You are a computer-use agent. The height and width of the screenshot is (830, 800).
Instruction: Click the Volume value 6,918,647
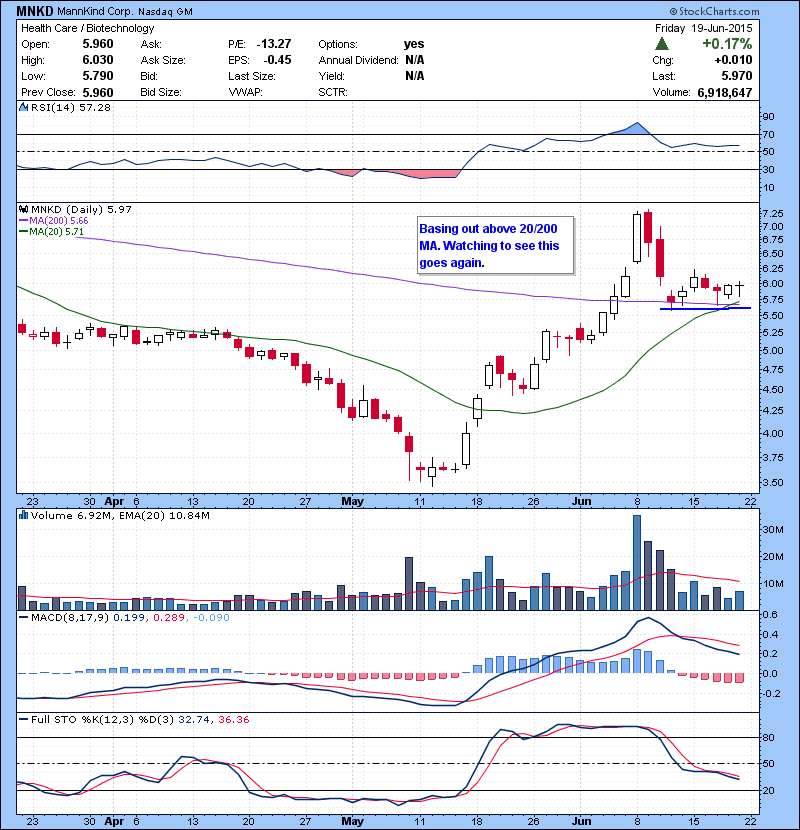coord(725,93)
